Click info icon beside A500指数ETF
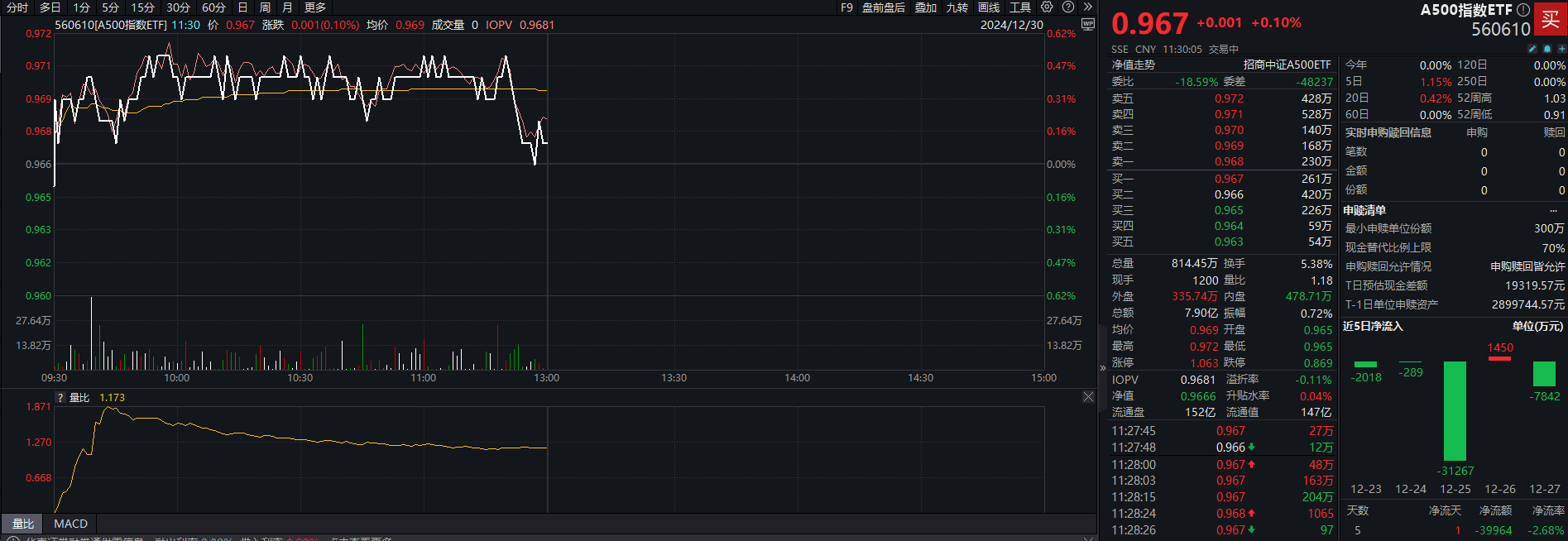Screen dimensions: 1568x541 click(x=1523, y=10)
